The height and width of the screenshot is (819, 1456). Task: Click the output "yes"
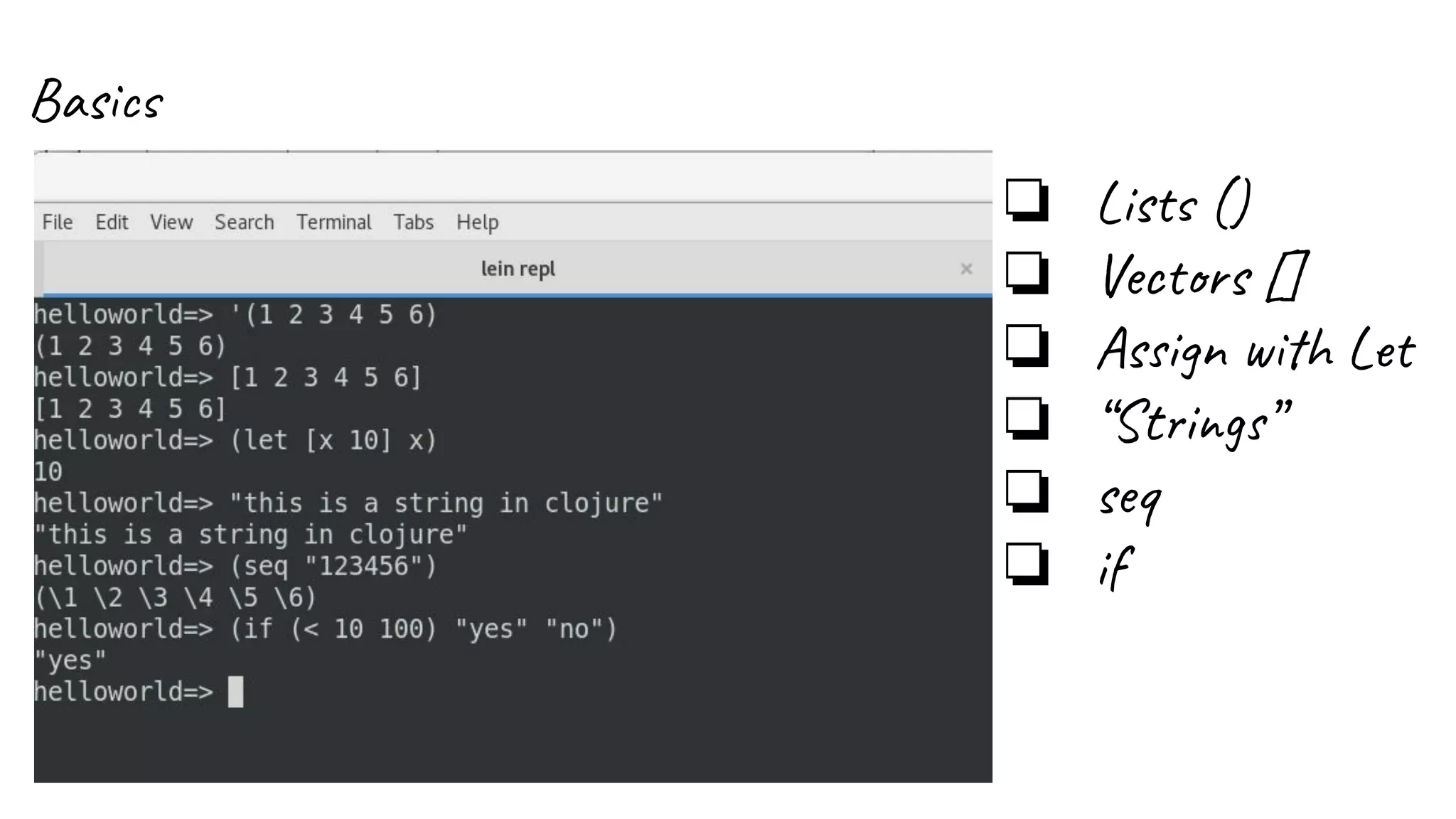click(70, 660)
